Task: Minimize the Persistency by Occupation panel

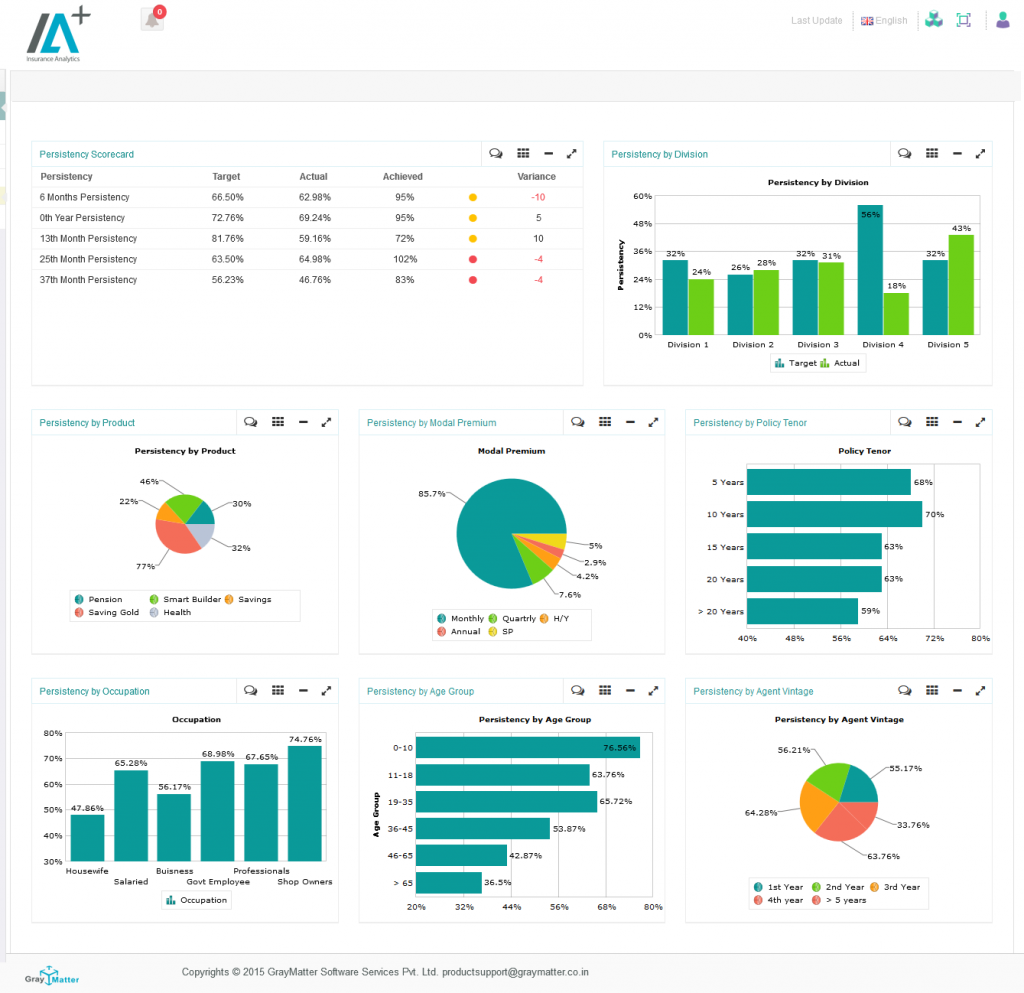Action: tap(303, 691)
